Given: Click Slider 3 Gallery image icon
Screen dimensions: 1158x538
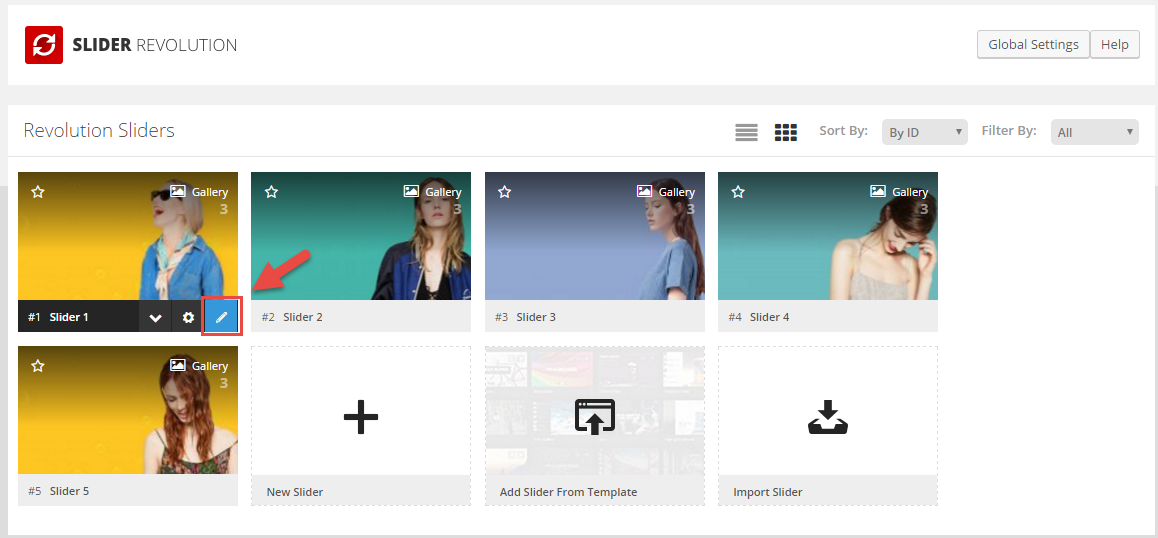Looking at the screenshot, I should click(644, 191).
